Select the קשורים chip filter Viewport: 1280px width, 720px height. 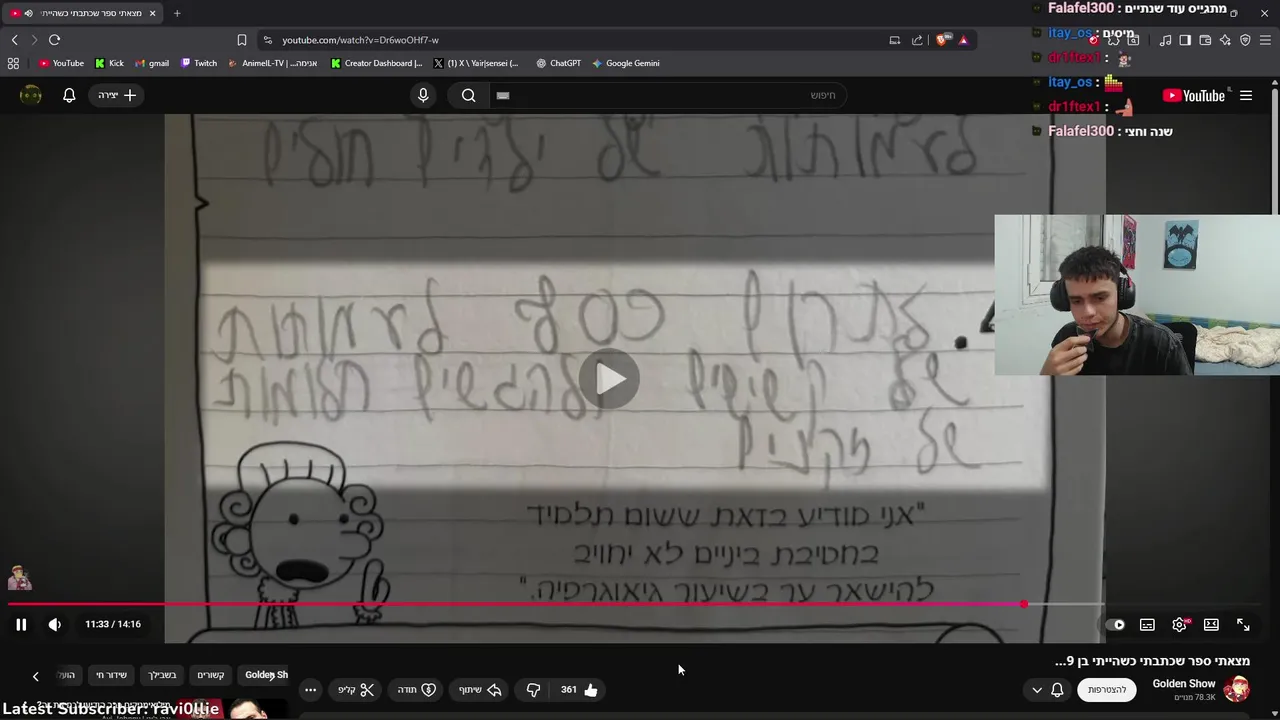(210, 675)
